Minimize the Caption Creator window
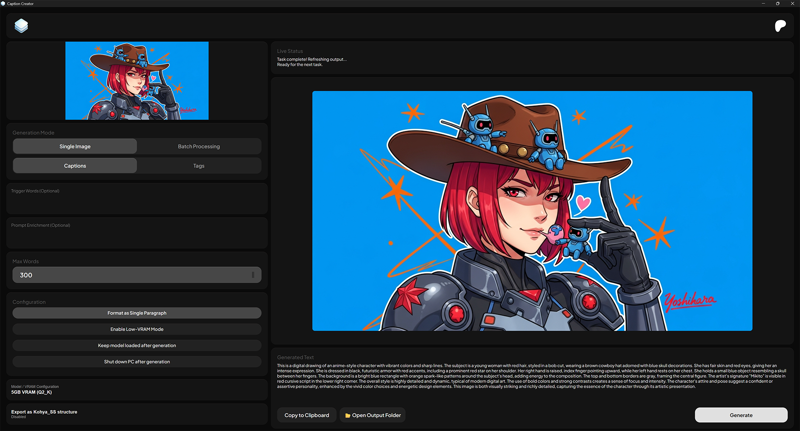Viewport: 800px width, 431px height. pos(763,4)
